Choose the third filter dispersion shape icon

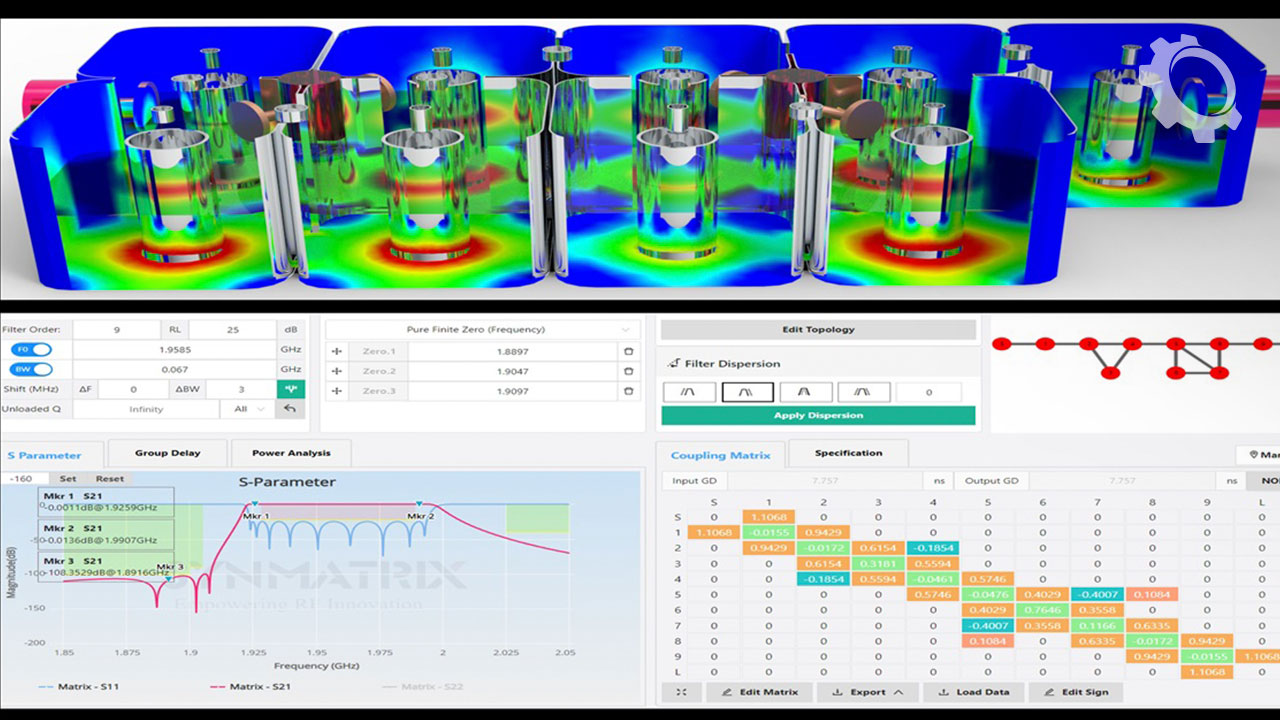pyautogui.click(x=805, y=392)
